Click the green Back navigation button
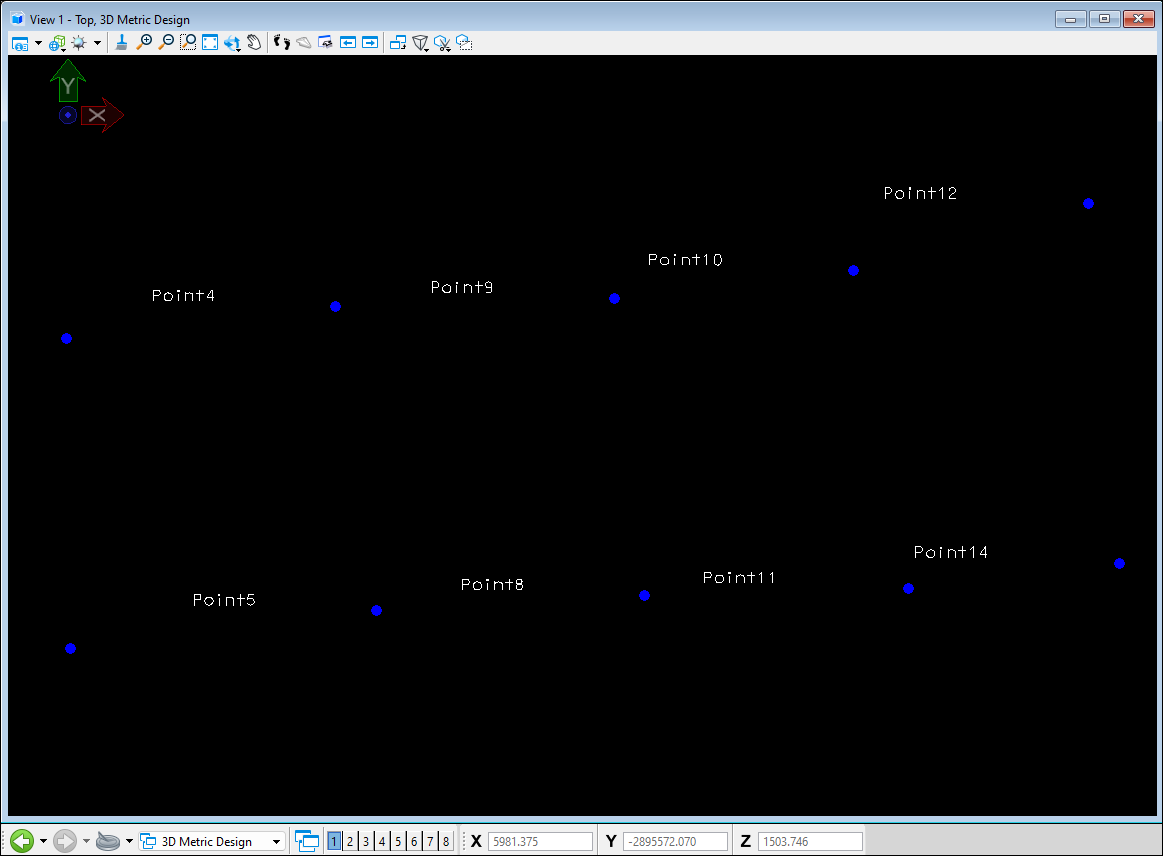Screen dimensions: 1163x856 click(22, 842)
